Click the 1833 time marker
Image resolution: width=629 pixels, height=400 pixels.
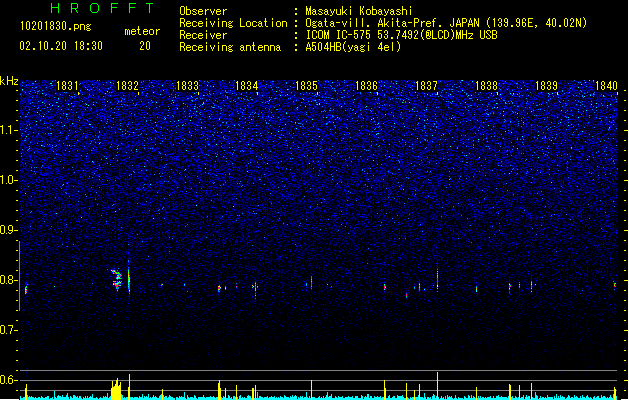(187, 86)
